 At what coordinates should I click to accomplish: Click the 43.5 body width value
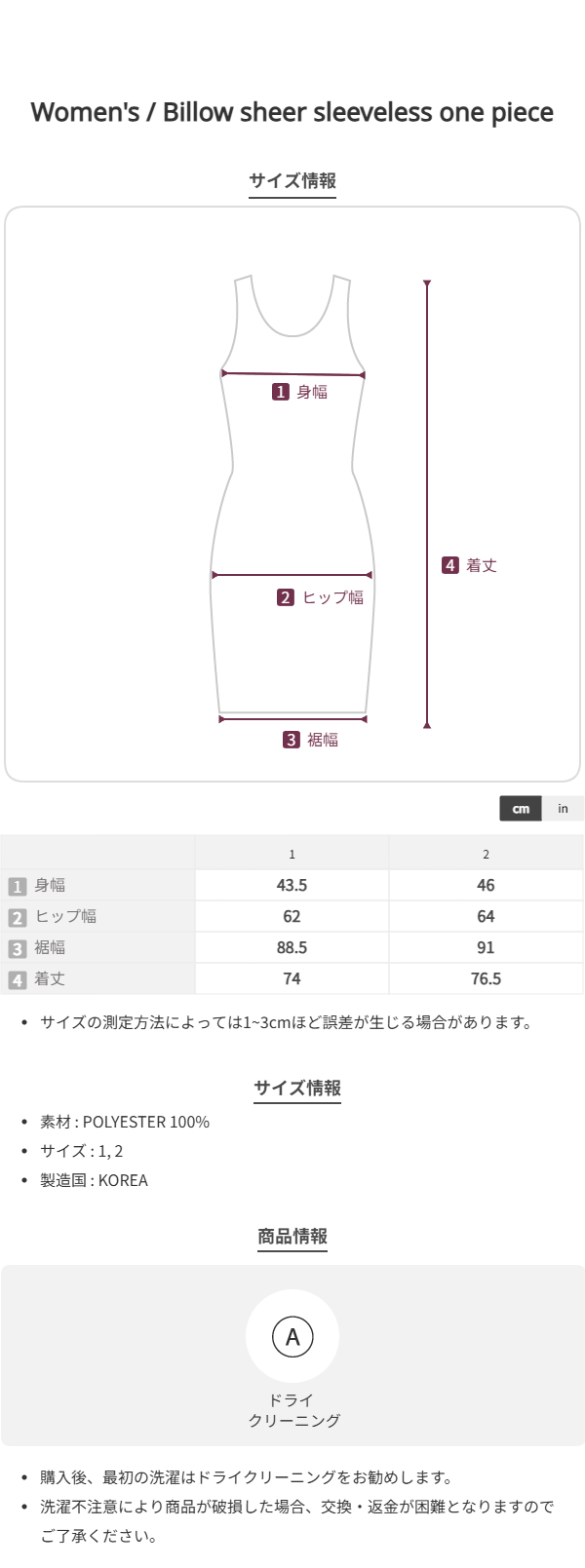[x=292, y=885]
